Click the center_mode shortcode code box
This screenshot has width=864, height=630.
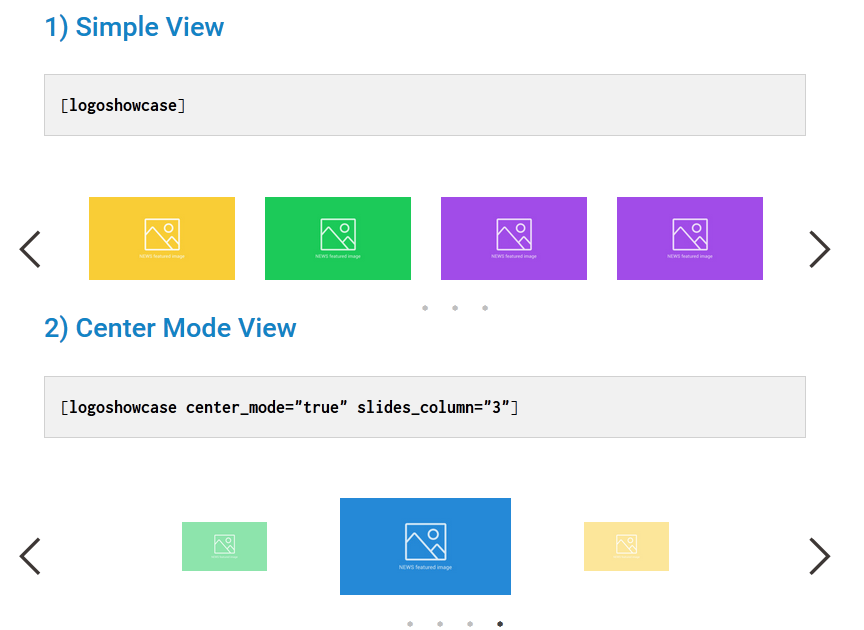pos(425,407)
